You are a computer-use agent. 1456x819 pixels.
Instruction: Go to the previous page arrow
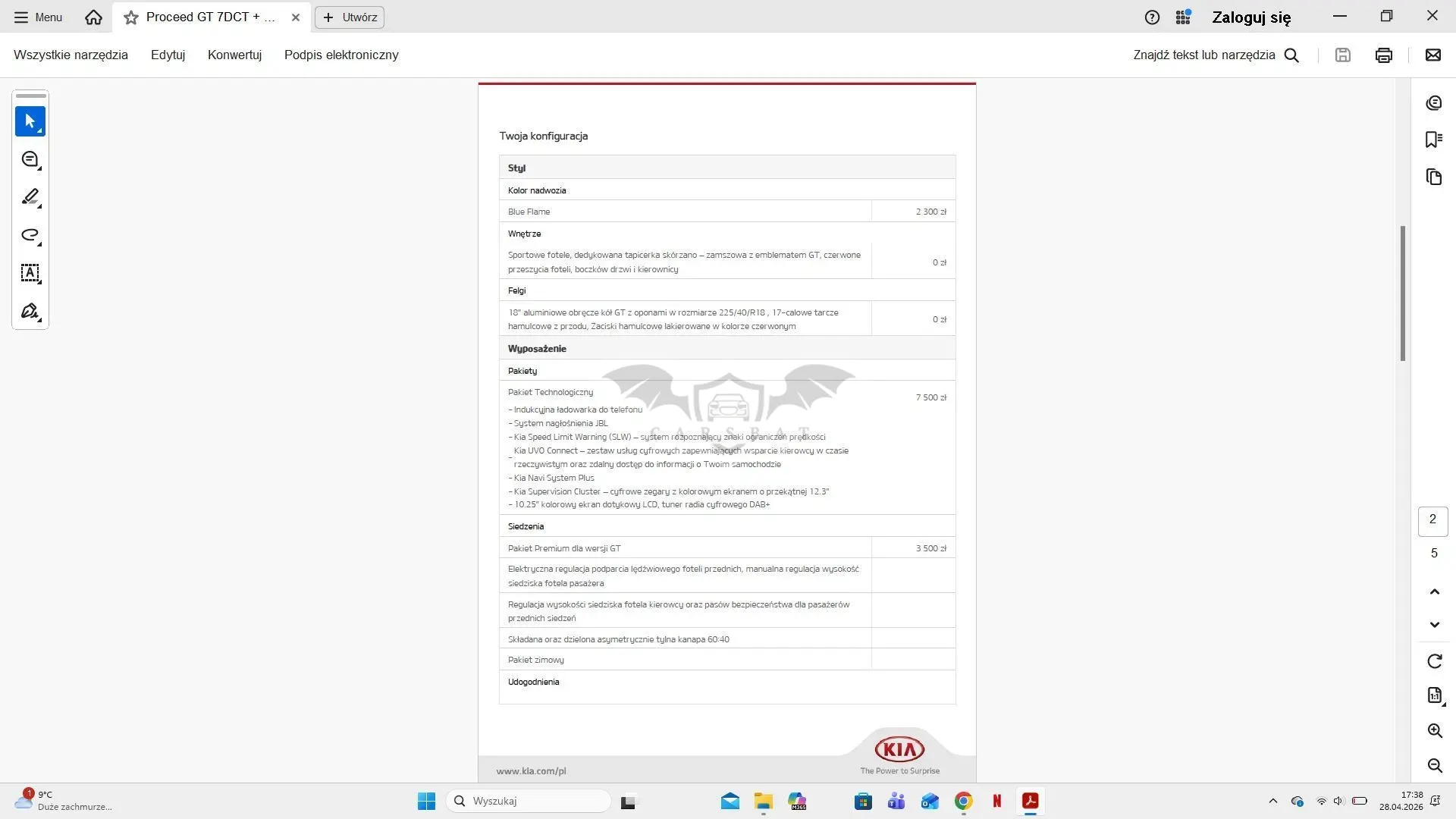(1434, 591)
